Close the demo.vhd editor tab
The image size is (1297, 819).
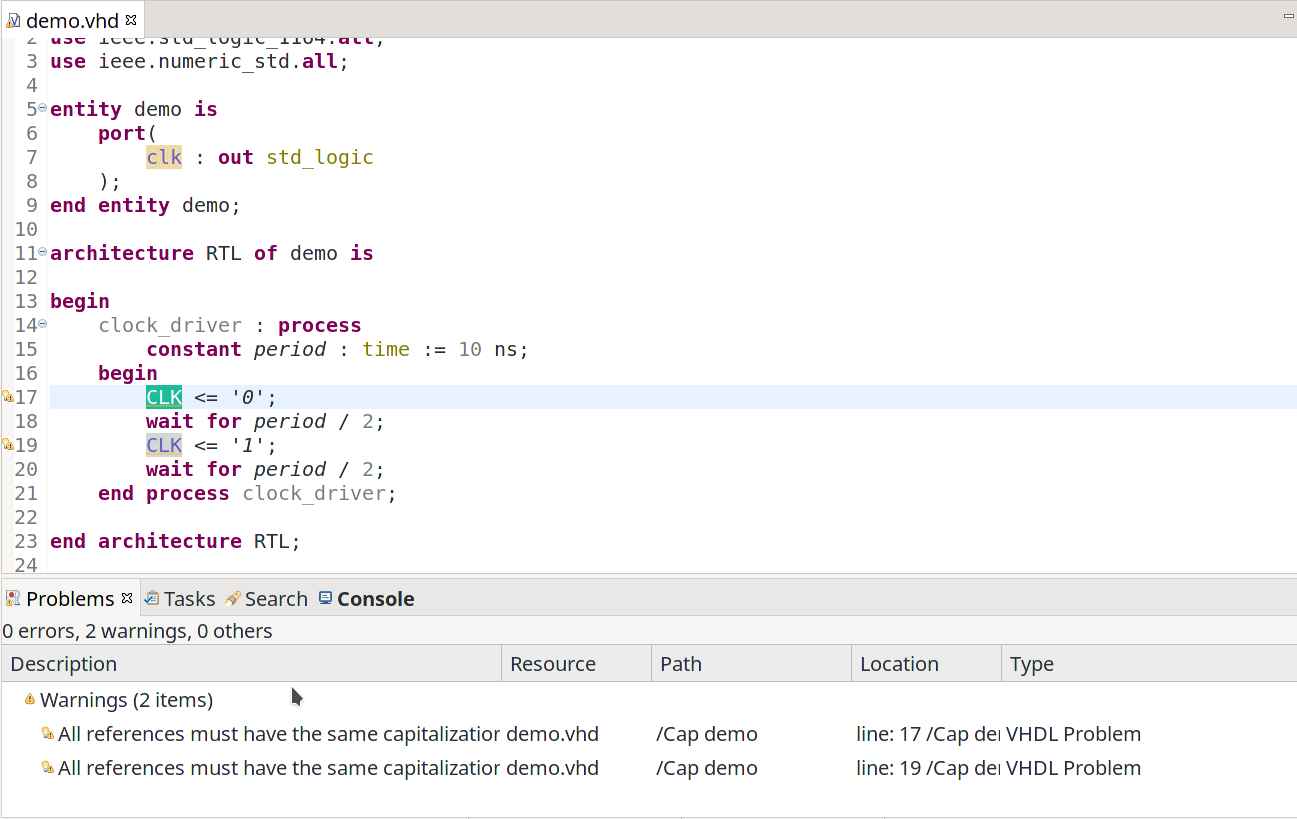131,20
